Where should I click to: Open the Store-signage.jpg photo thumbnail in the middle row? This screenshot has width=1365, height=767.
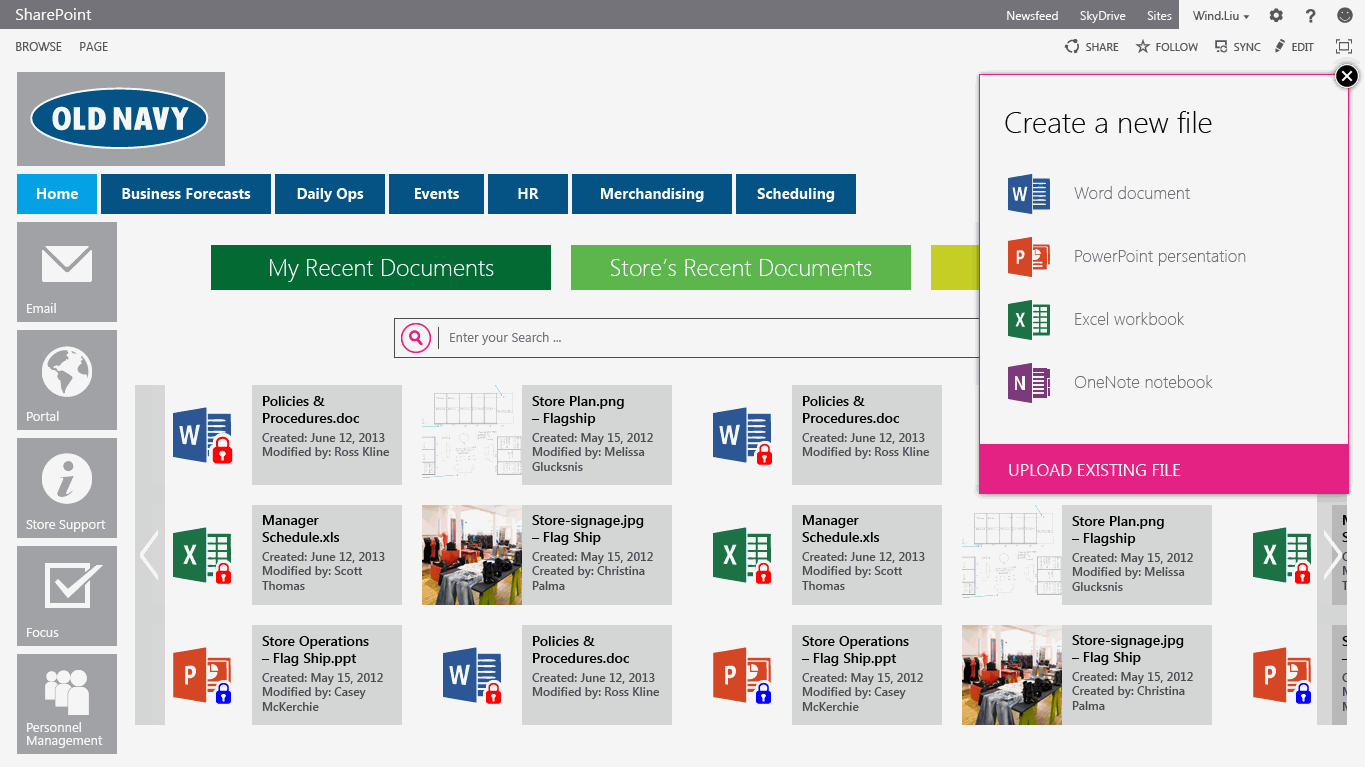click(472, 555)
